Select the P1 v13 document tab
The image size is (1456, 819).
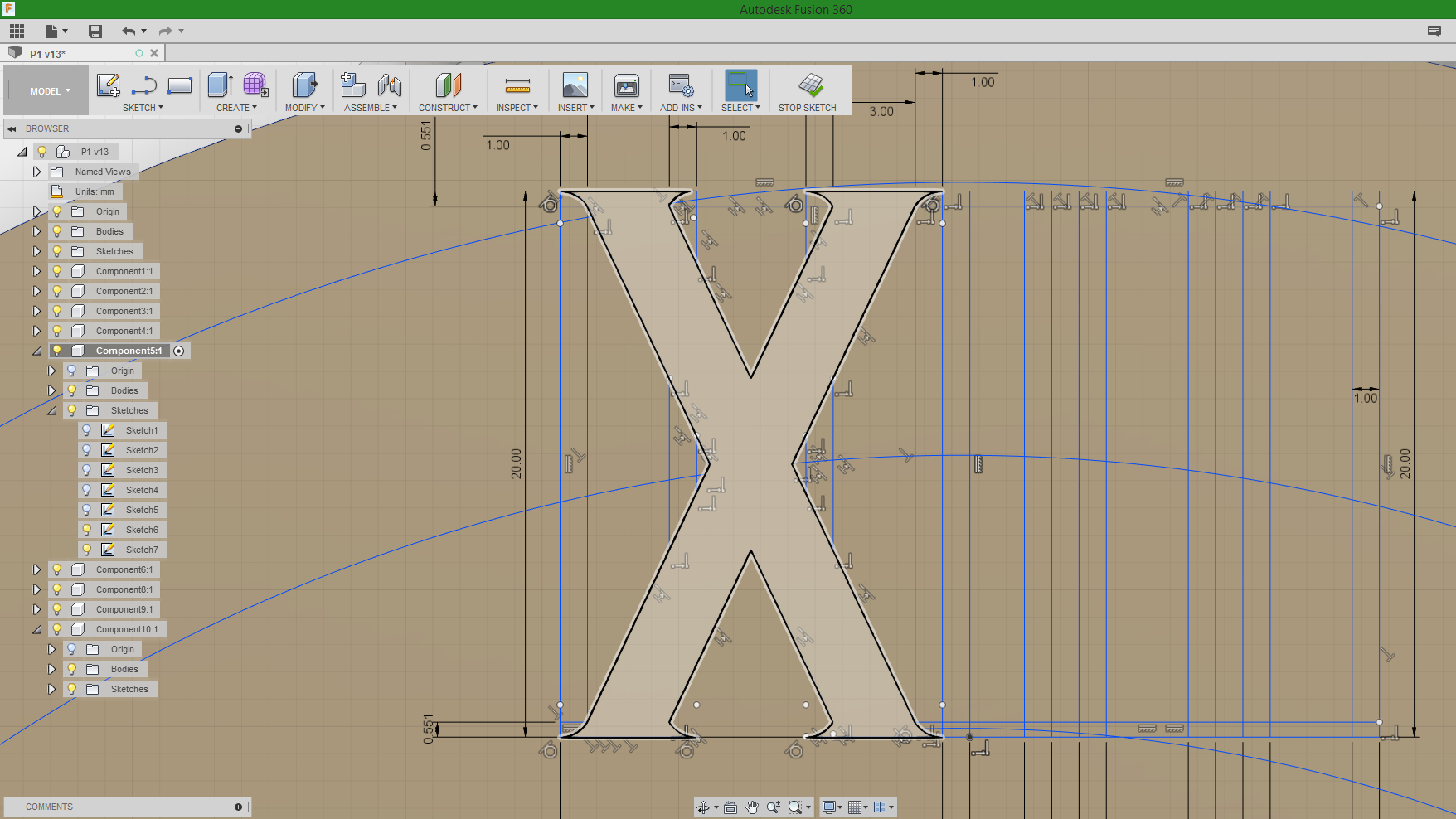(x=48, y=54)
